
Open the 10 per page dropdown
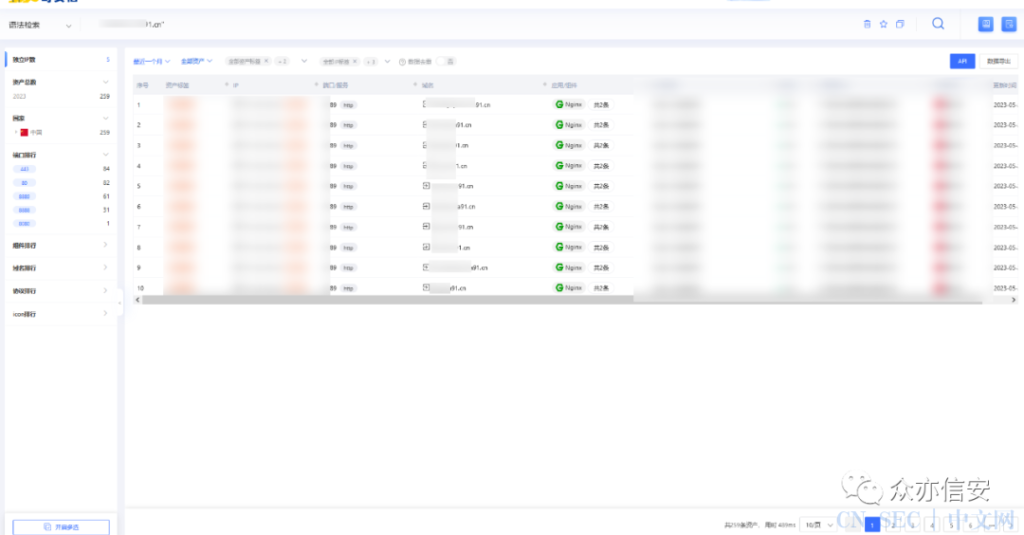point(819,525)
